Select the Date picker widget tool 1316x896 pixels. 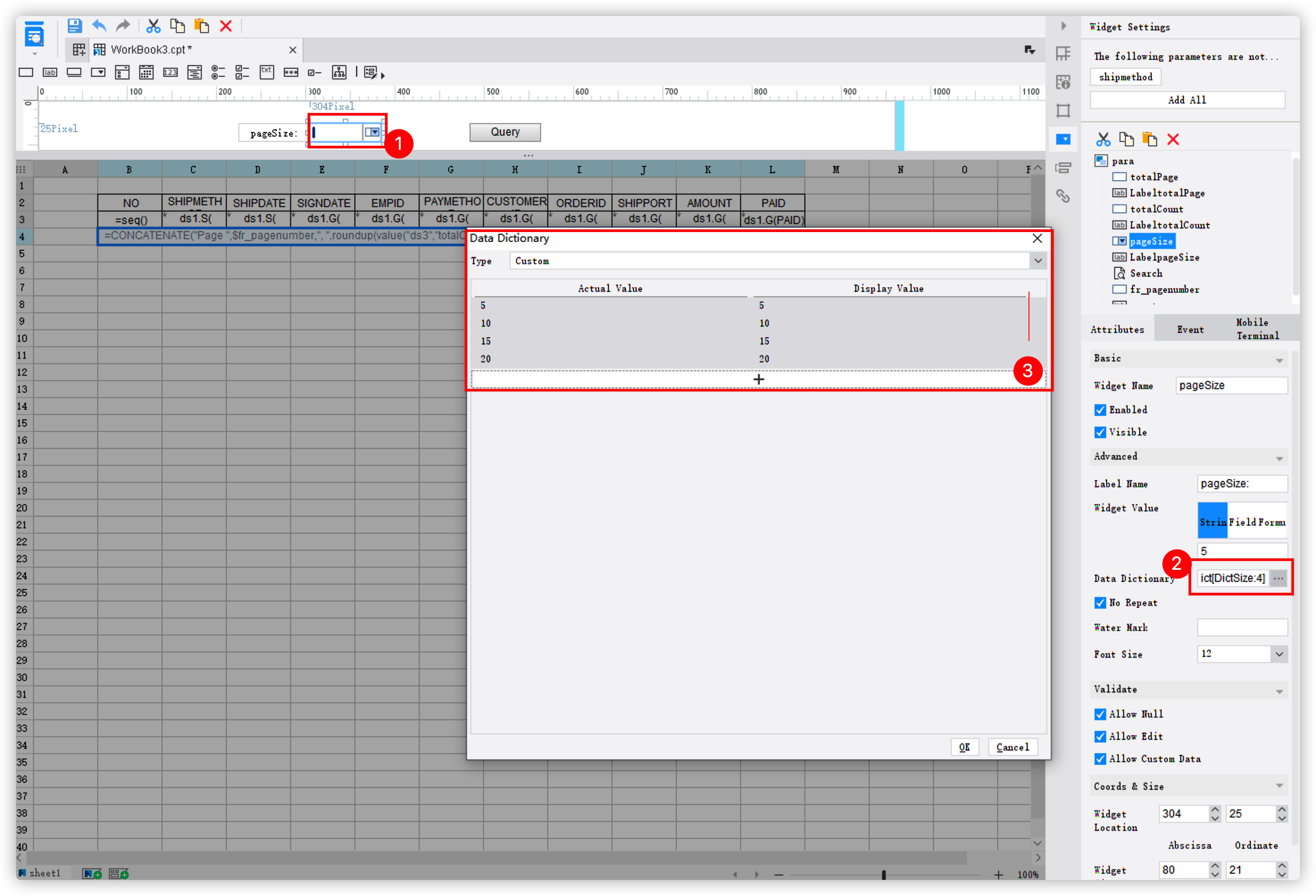pos(146,72)
